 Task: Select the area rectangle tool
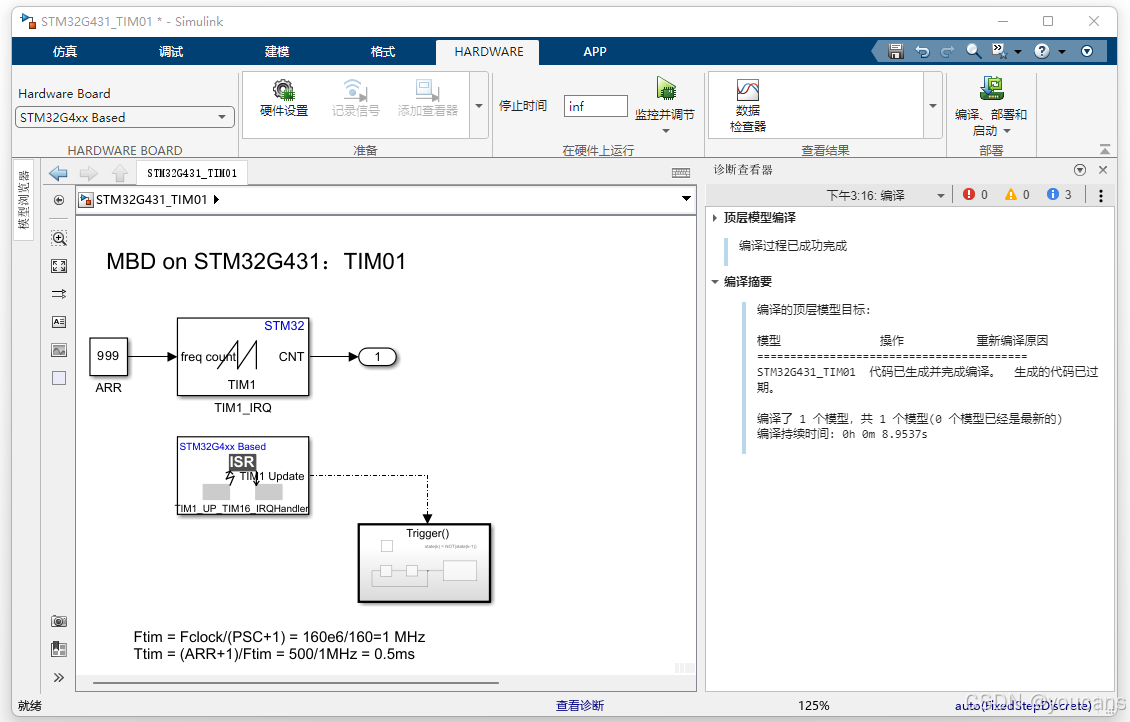click(59, 378)
